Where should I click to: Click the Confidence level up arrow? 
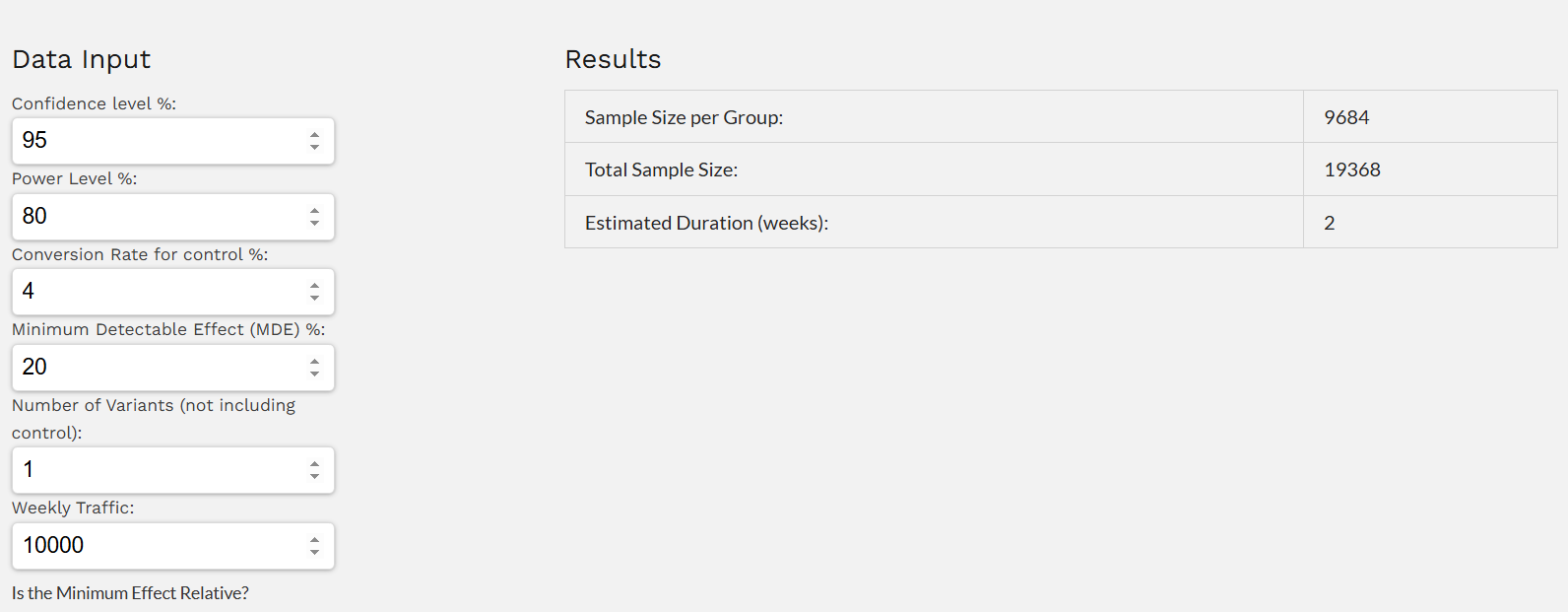click(x=313, y=134)
